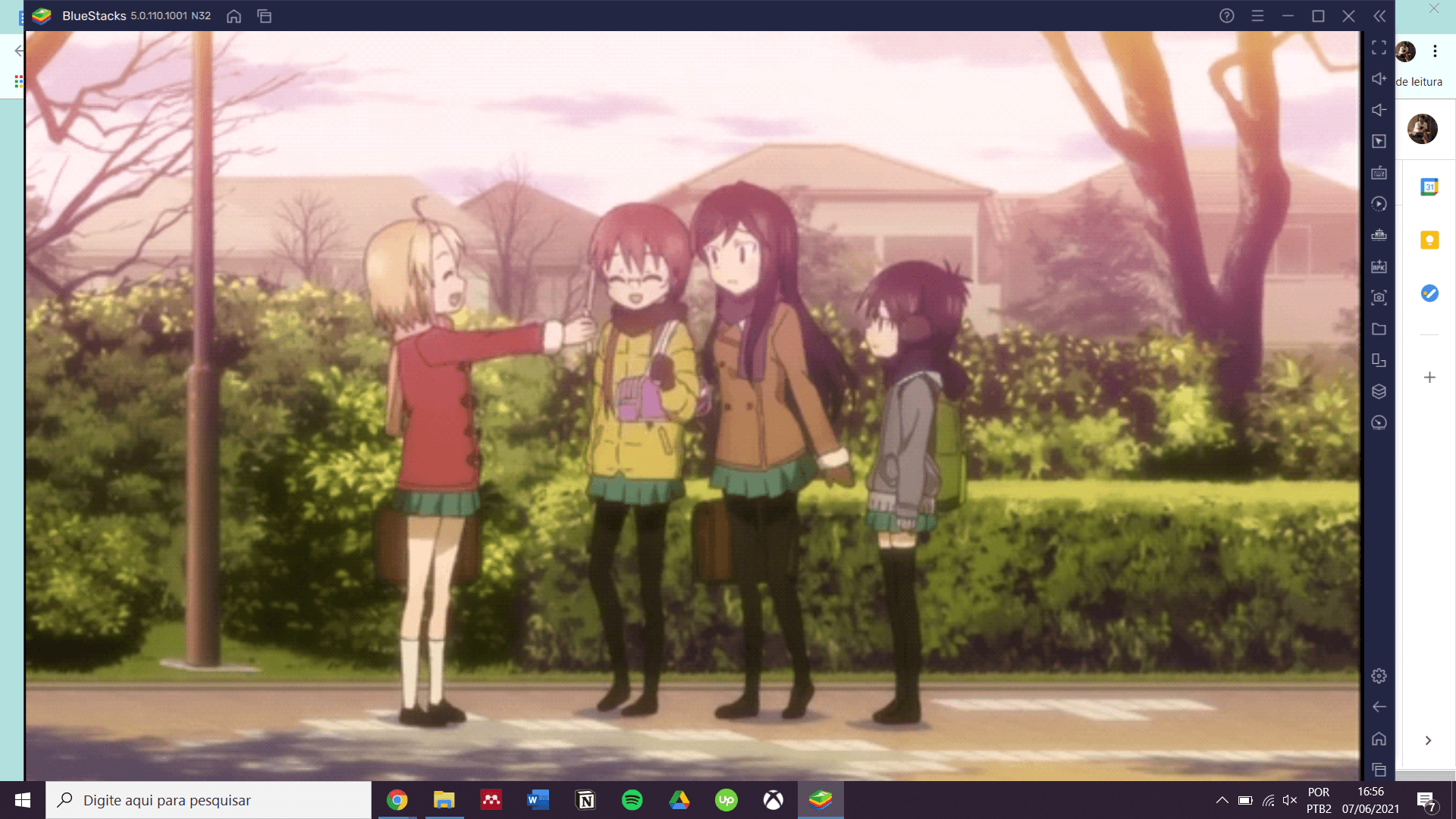Open Google Keep in Chrome side panel
This screenshot has height=819, width=1456.
pyautogui.click(x=1429, y=240)
